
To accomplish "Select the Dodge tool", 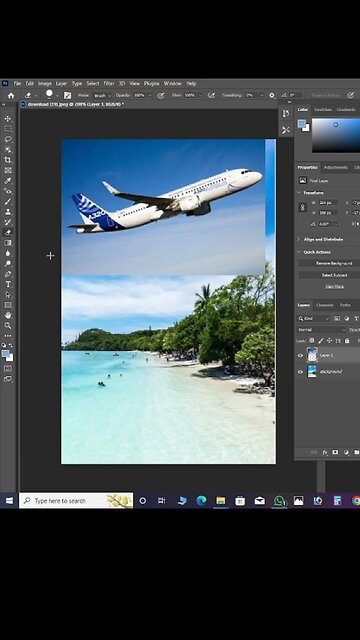I will (x=8, y=264).
